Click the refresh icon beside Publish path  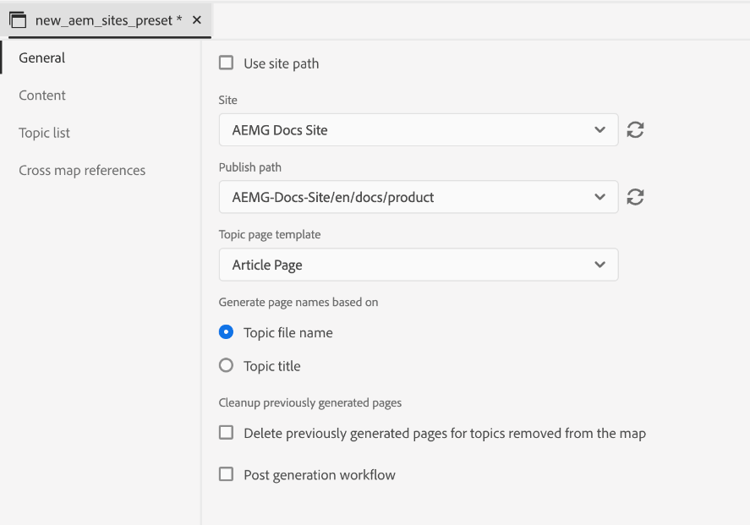(635, 197)
